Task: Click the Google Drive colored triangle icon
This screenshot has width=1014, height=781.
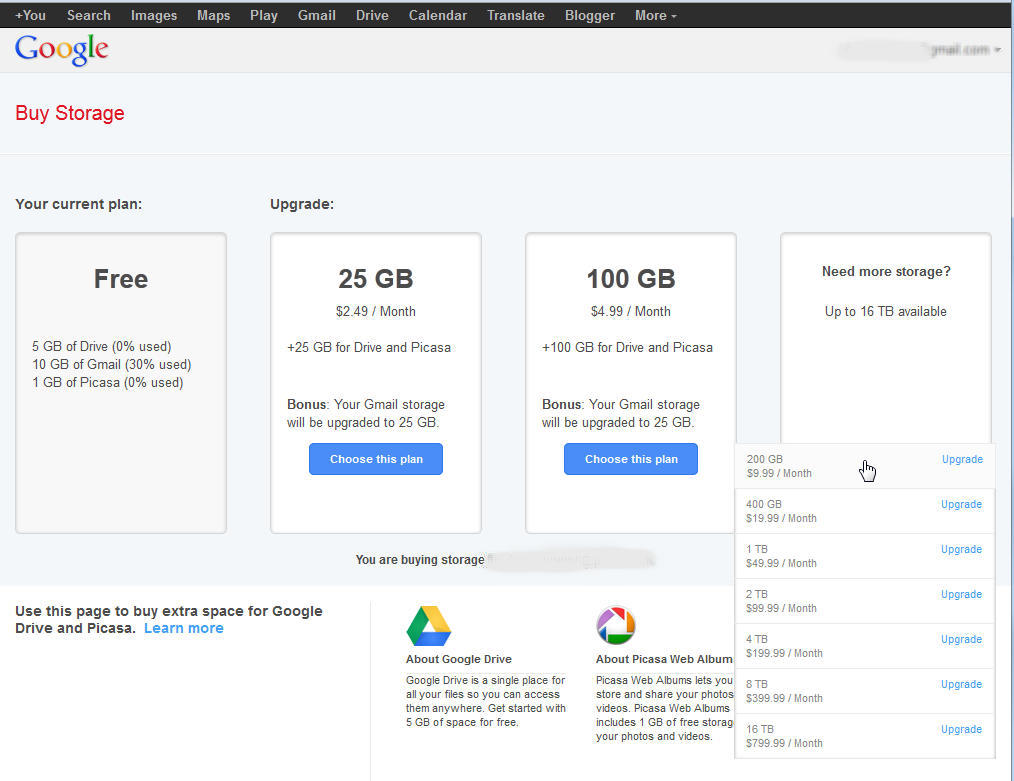Action: 430,625
